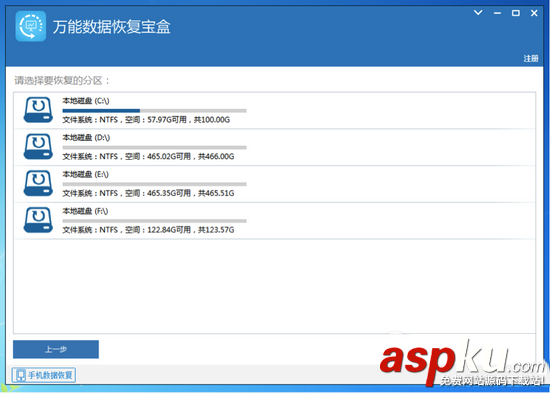
Task: Open the title bar dropdown menu arrow
Action: click(478, 13)
